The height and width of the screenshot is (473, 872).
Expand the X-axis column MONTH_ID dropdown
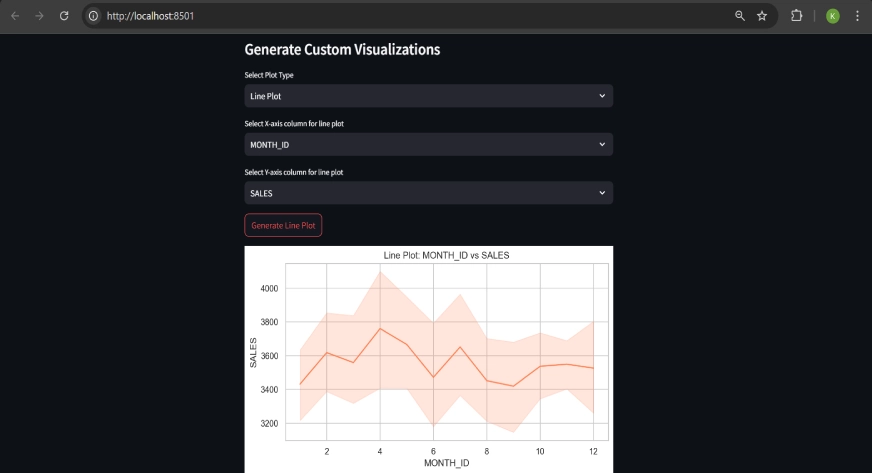pyautogui.click(x=429, y=145)
